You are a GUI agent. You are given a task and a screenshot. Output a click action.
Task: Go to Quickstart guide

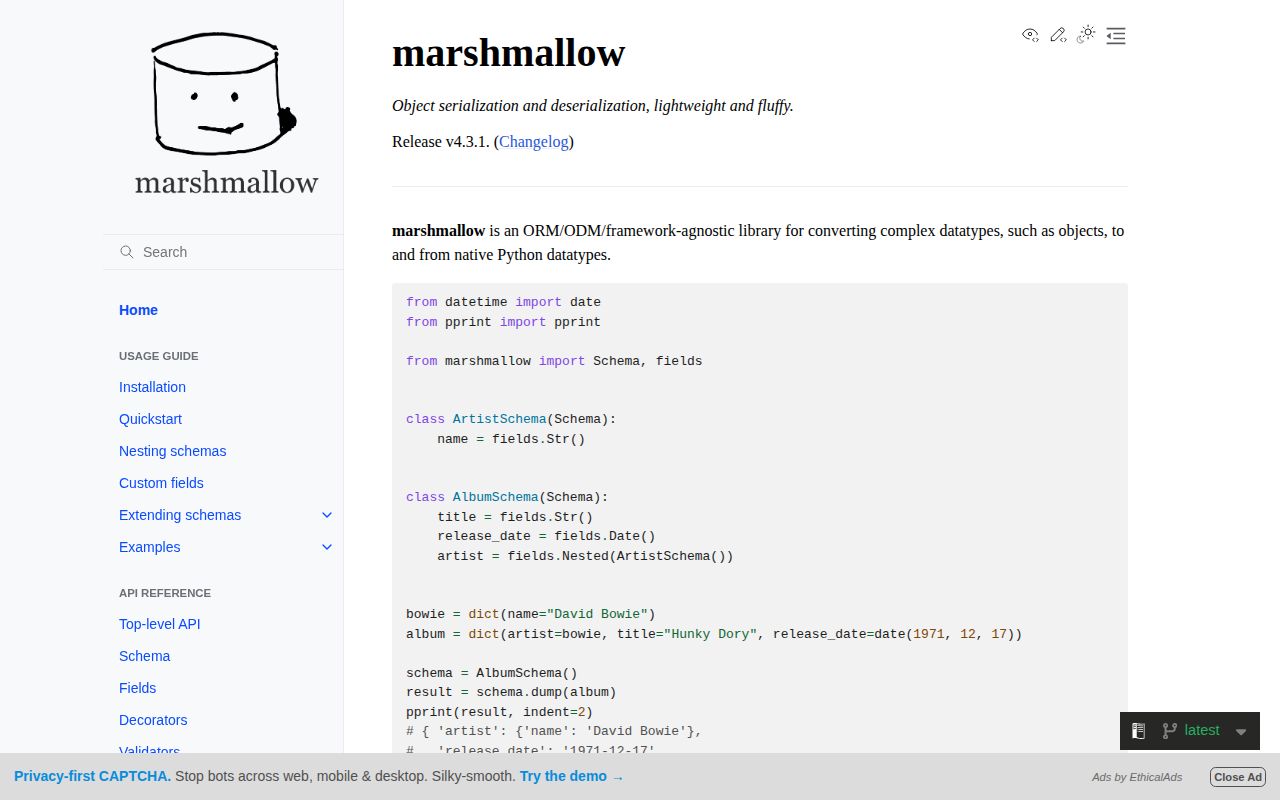pyautogui.click(x=150, y=419)
